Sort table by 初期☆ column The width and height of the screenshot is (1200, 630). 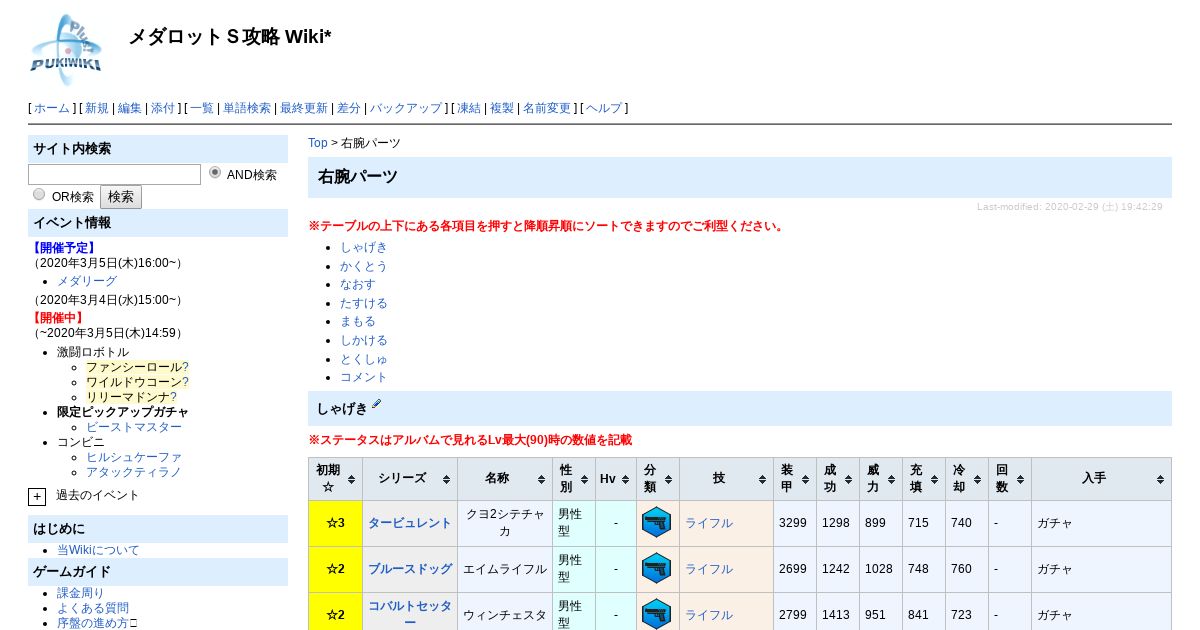(335, 479)
